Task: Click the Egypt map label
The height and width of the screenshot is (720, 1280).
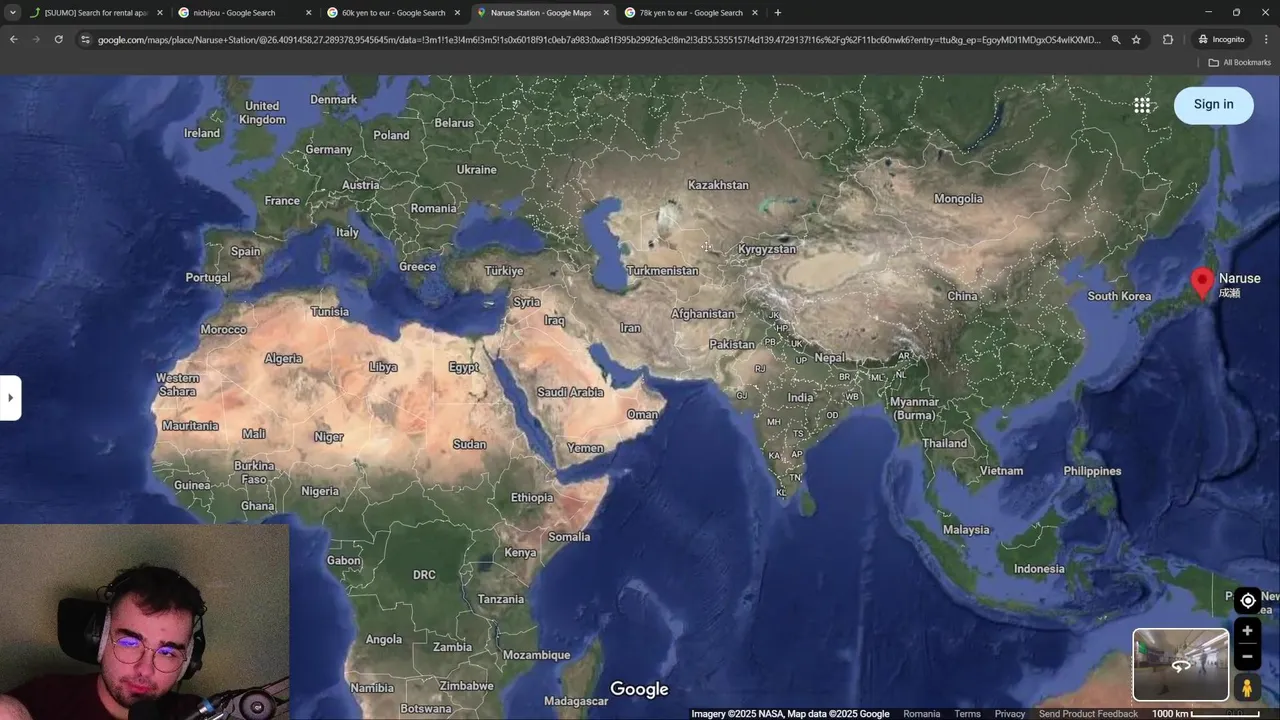Action: coord(463,368)
